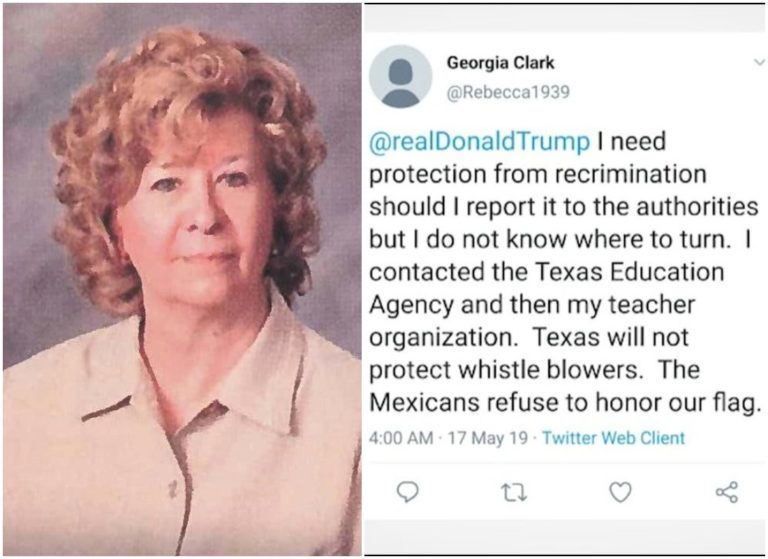
Task: Click the @Rebecca1939 handle
Action: [507, 92]
